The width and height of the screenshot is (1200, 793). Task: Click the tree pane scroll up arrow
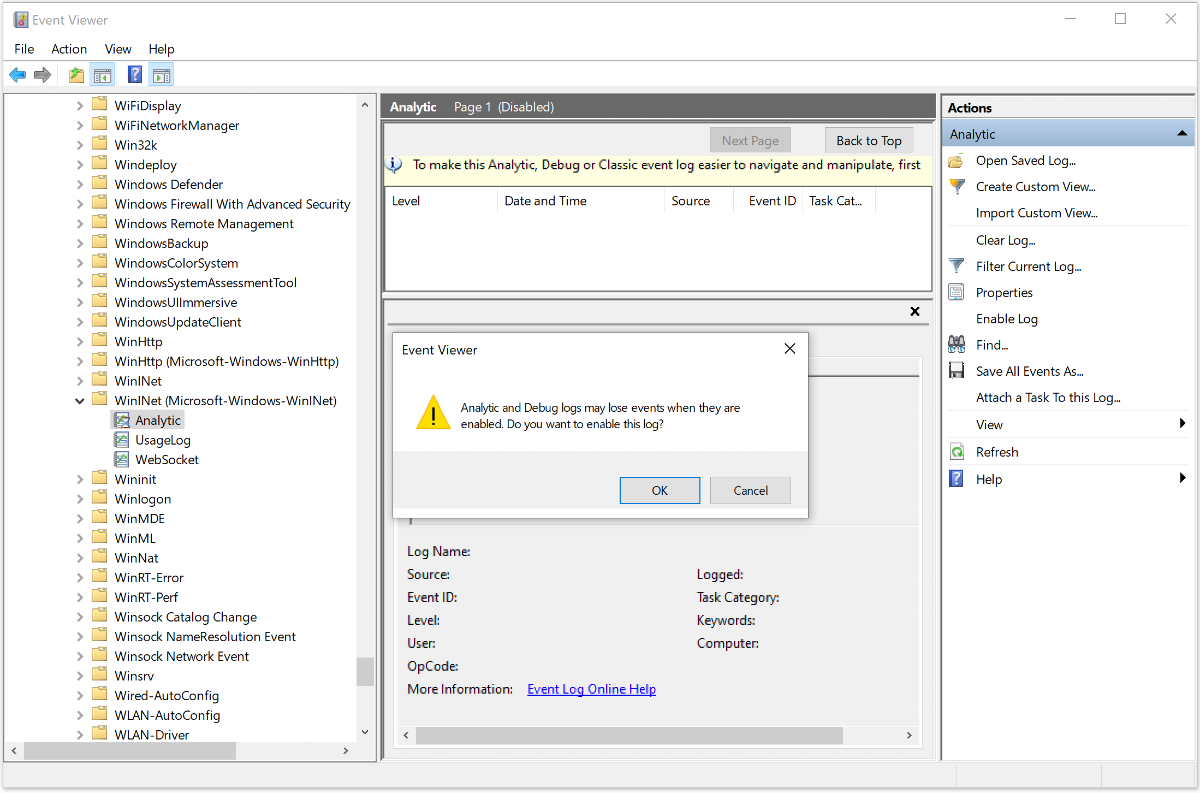(365, 103)
